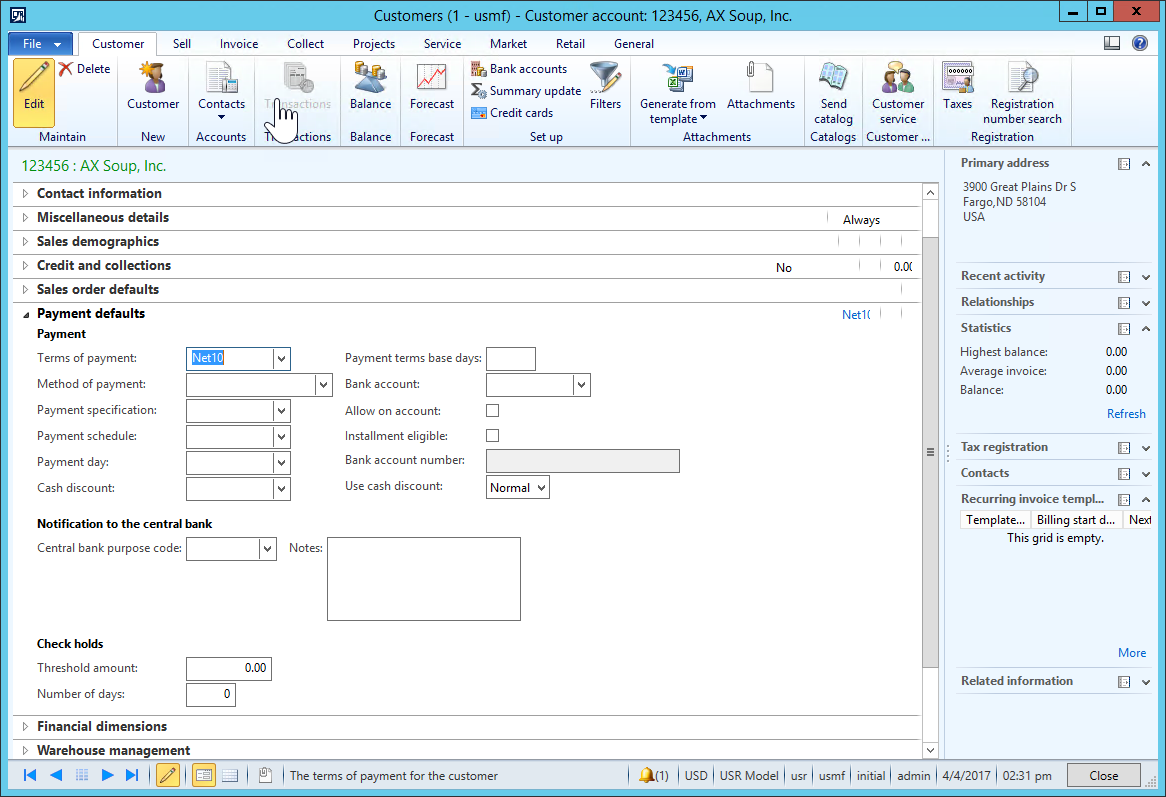This screenshot has width=1166, height=797.
Task: Open the Taxes ribbon icon
Action: point(957,87)
